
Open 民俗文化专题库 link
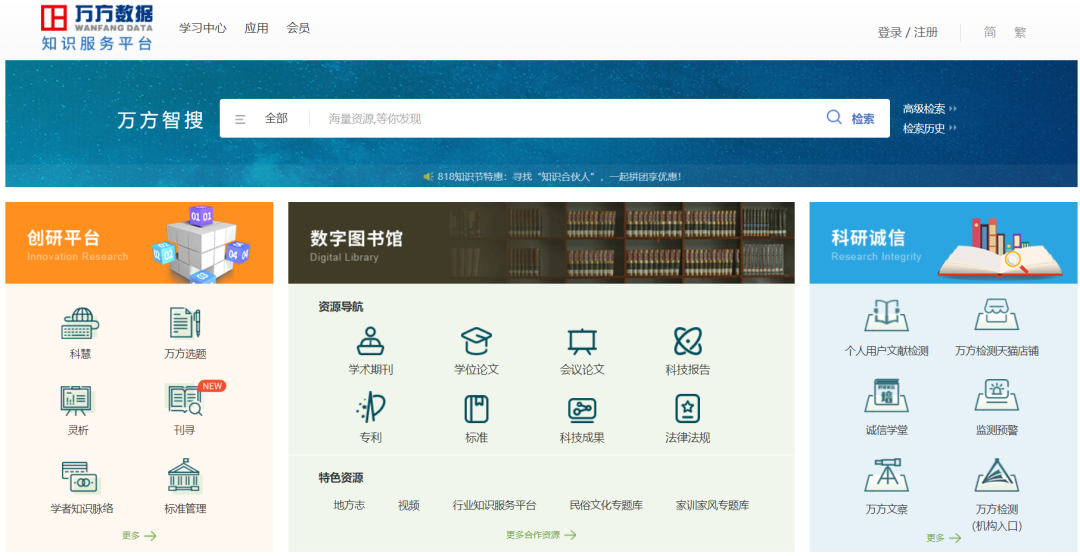tap(606, 506)
